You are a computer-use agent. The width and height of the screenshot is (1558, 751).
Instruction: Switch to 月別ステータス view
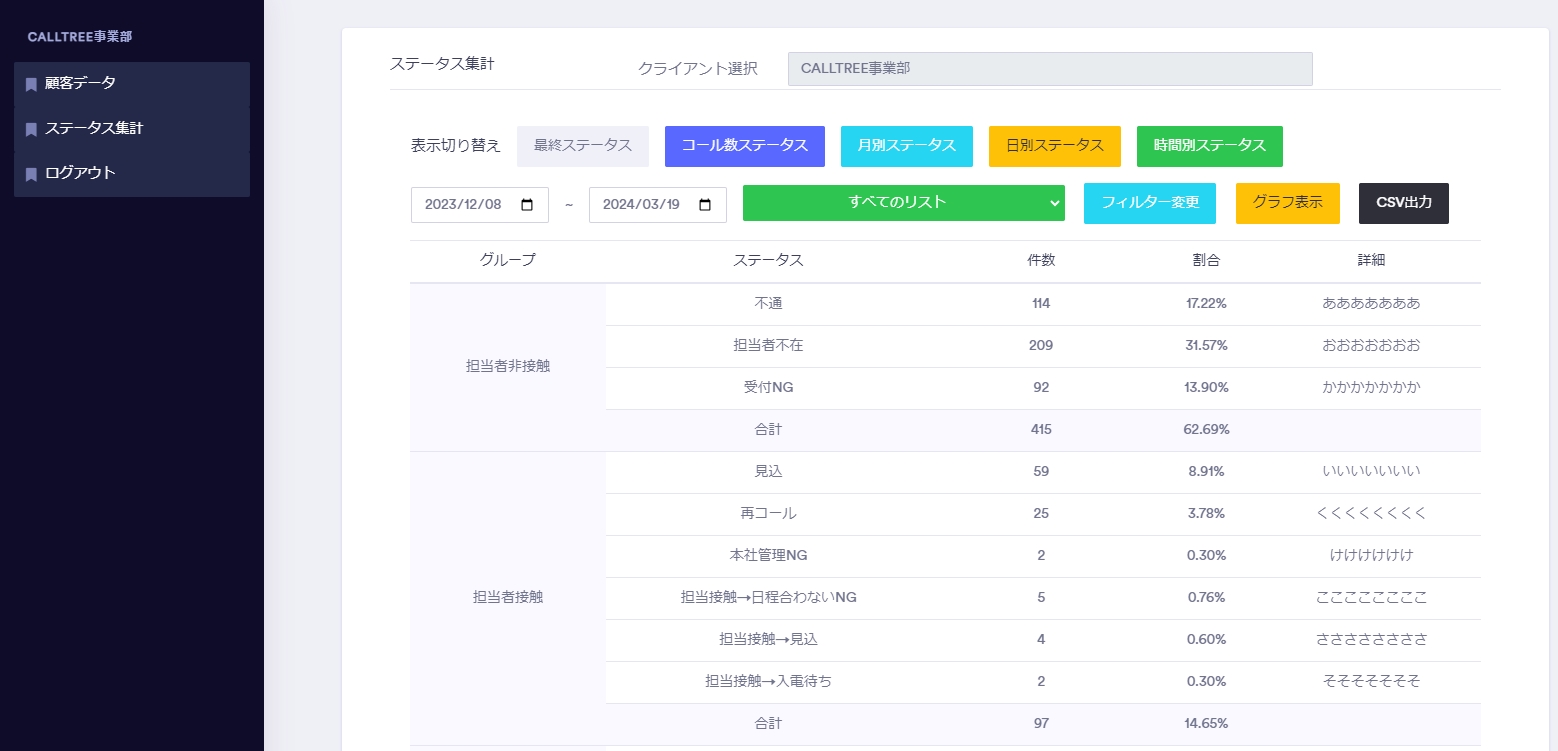pyautogui.click(x=907, y=146)
